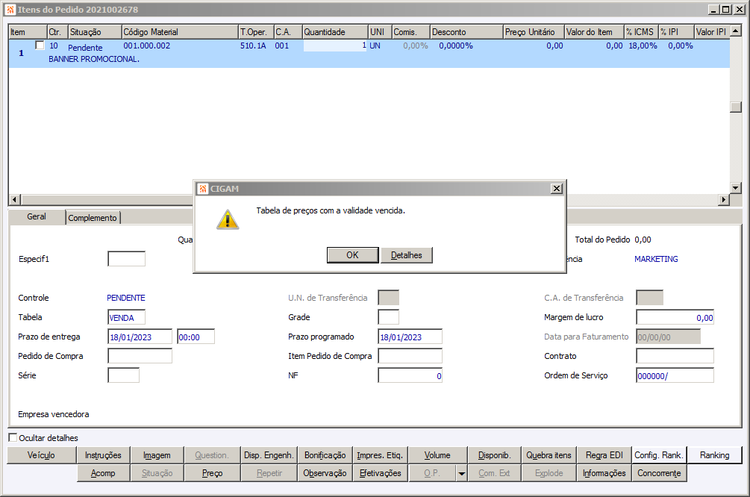Image resolution: width=750 pixels, height=497 pixels.
Task: Click the vertical scrollbar thumb of the grid
Action: pos(736,107)
